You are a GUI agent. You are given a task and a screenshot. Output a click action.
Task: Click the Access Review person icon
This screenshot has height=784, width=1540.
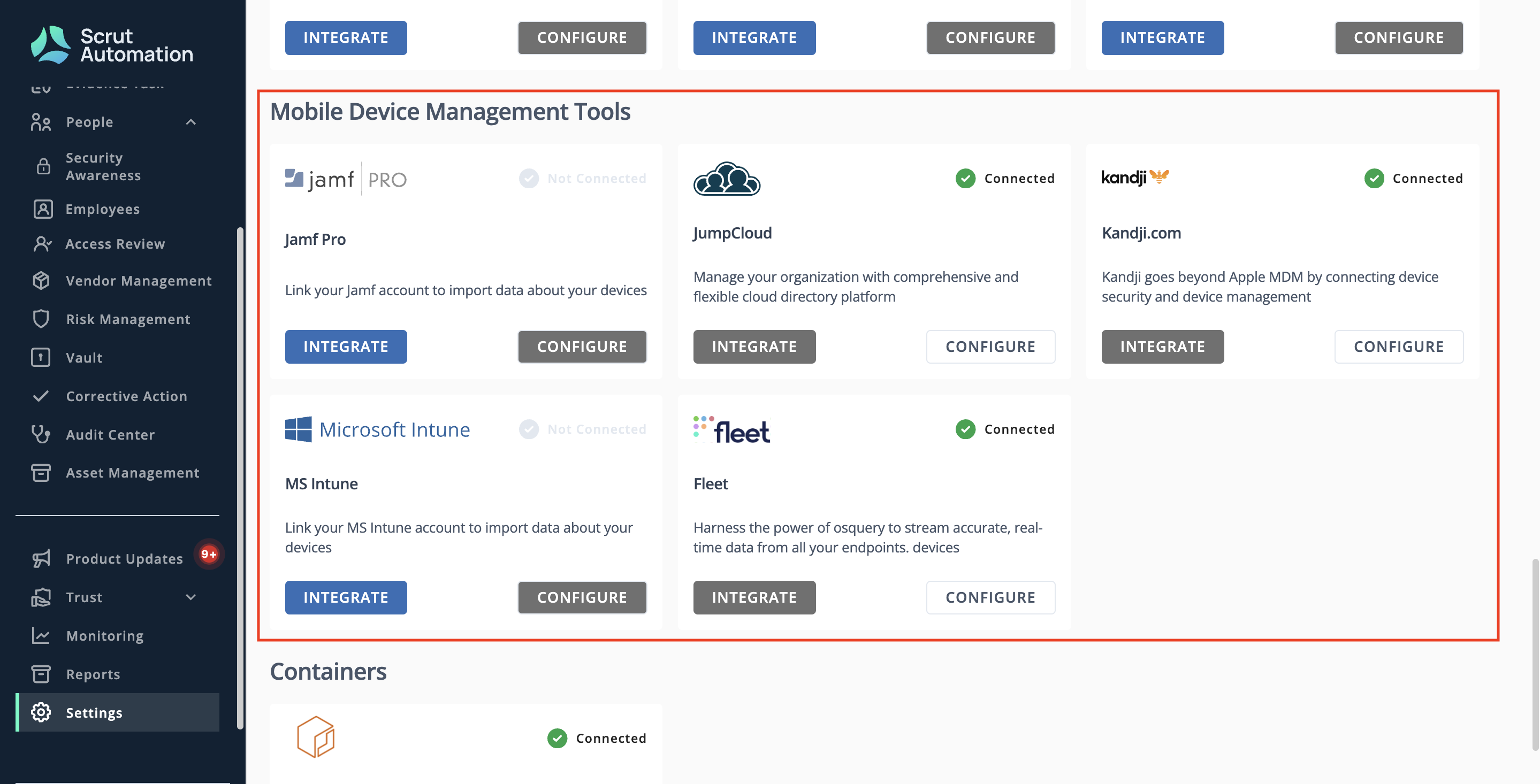coord(42,244)
